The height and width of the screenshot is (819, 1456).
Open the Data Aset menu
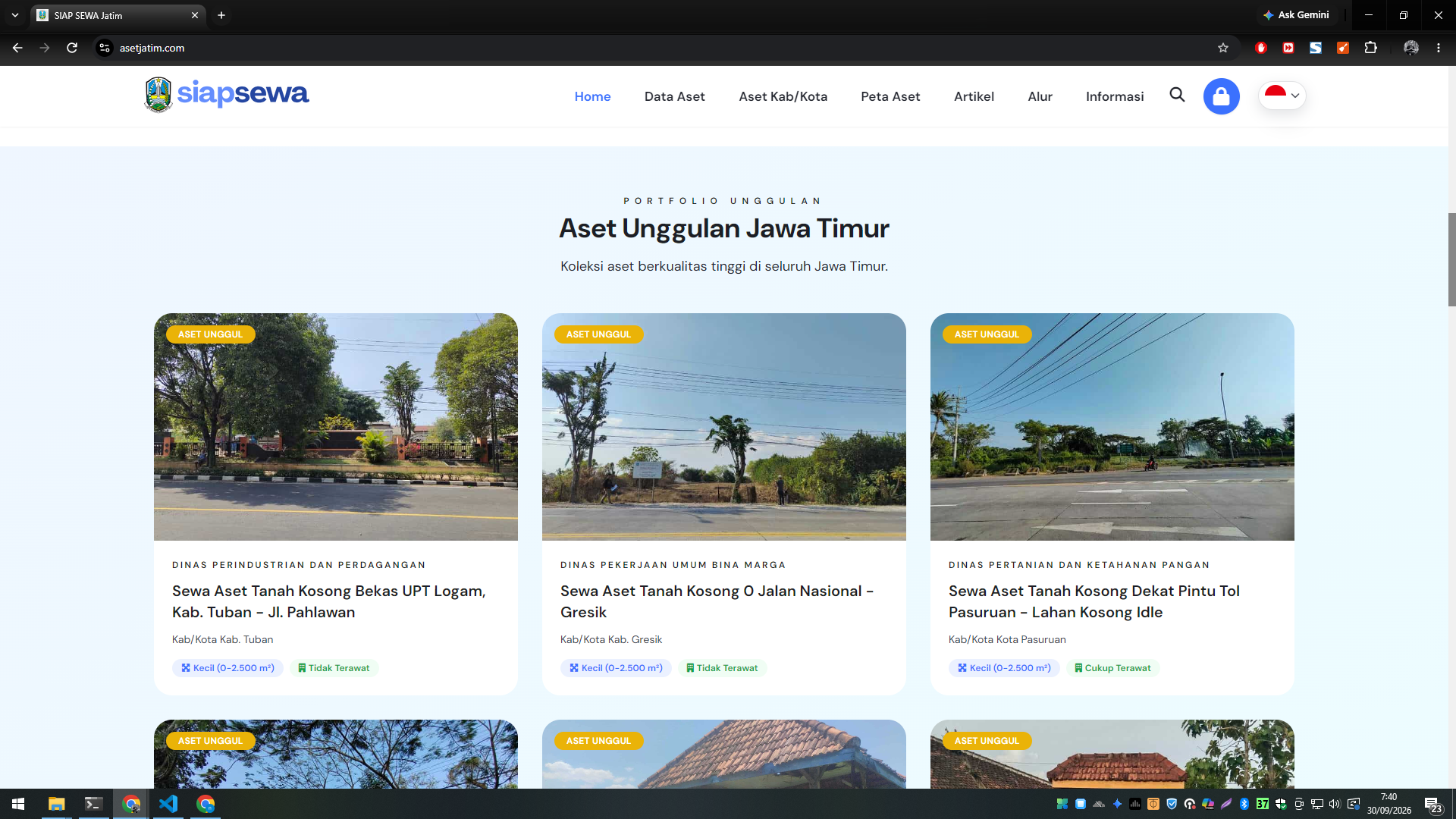(x=674, y=96)
